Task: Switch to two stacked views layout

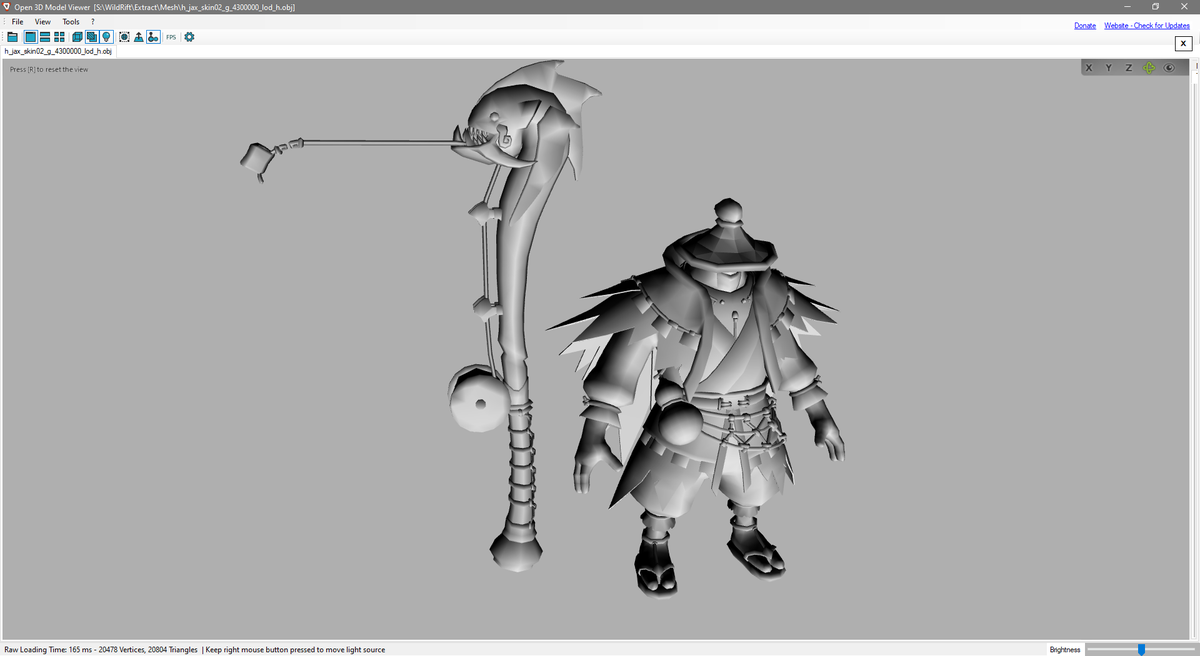Action: pyautogui.click(x=45, y=37)
